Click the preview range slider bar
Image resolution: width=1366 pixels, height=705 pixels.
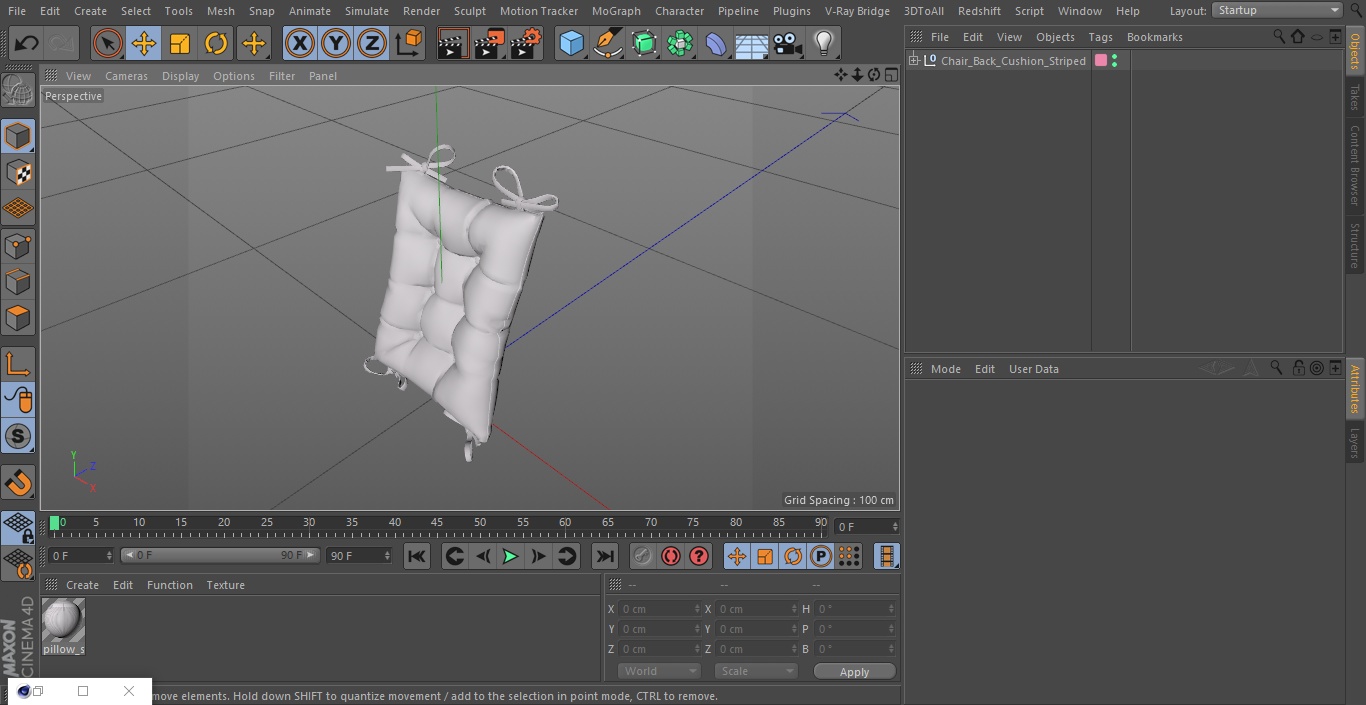tap(220, 555)
